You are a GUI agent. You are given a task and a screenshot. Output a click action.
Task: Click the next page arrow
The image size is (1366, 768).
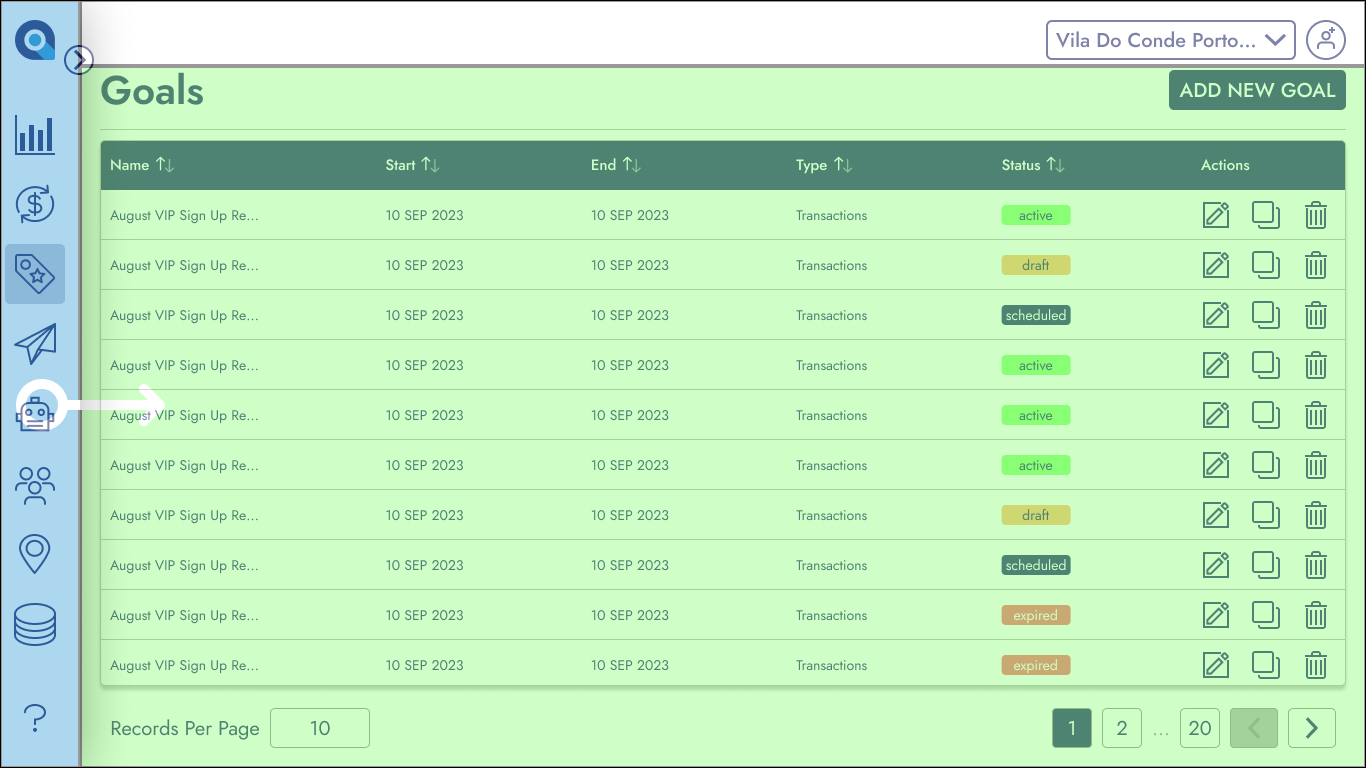pos(1312,728)
